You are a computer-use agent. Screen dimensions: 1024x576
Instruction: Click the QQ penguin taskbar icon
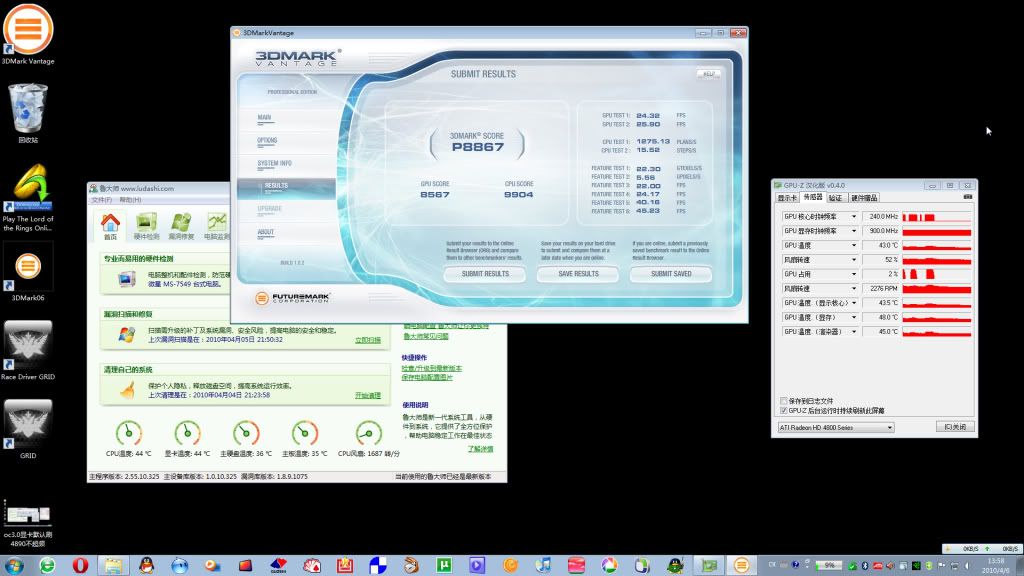point(146,565)
